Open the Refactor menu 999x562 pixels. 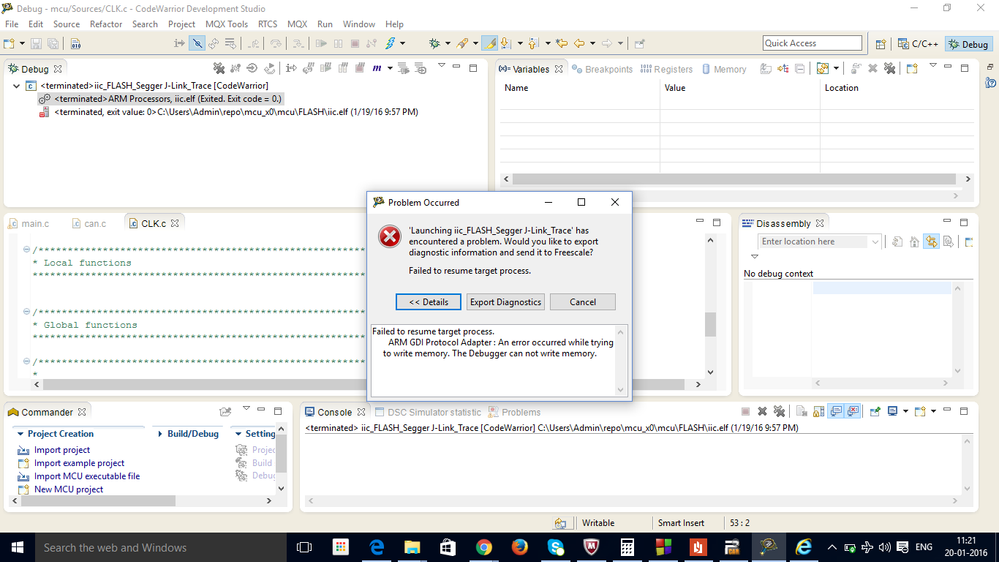[x=106, y=24]
